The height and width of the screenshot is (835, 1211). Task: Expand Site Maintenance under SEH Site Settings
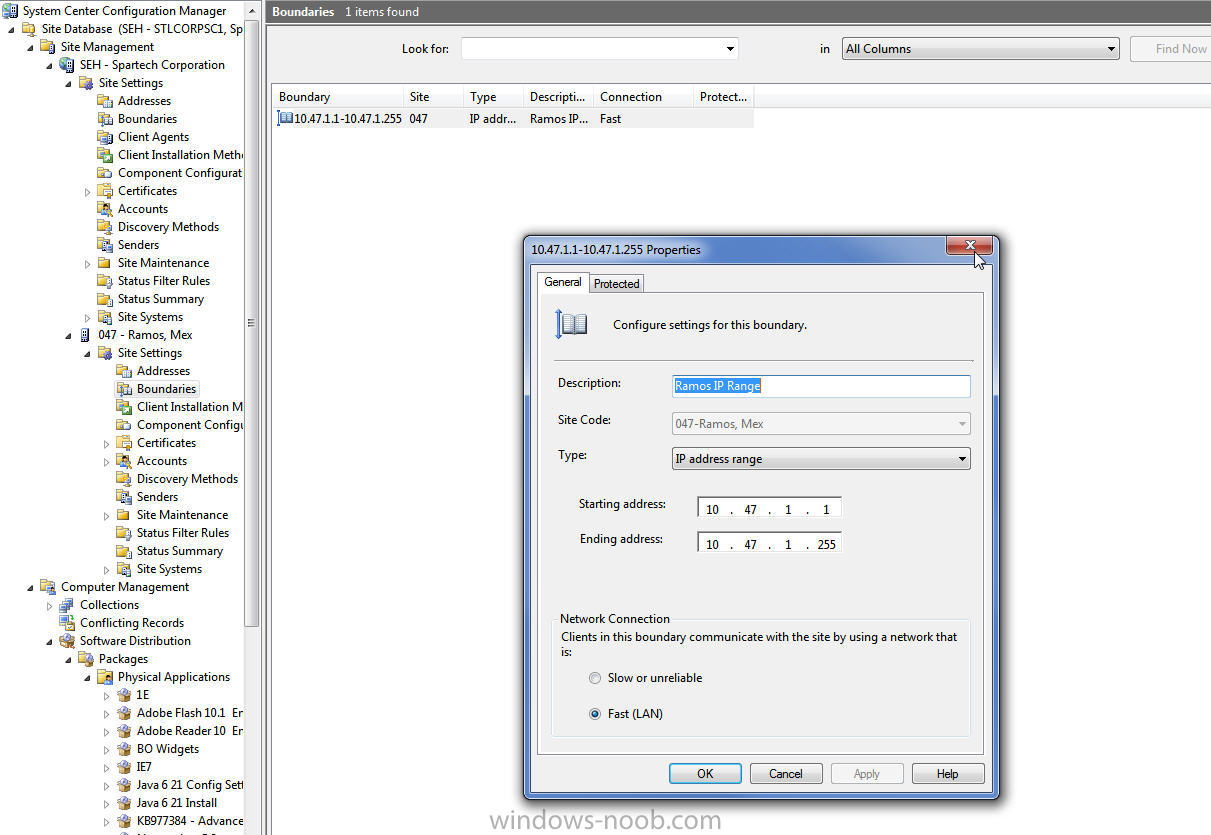click(87, 263)
